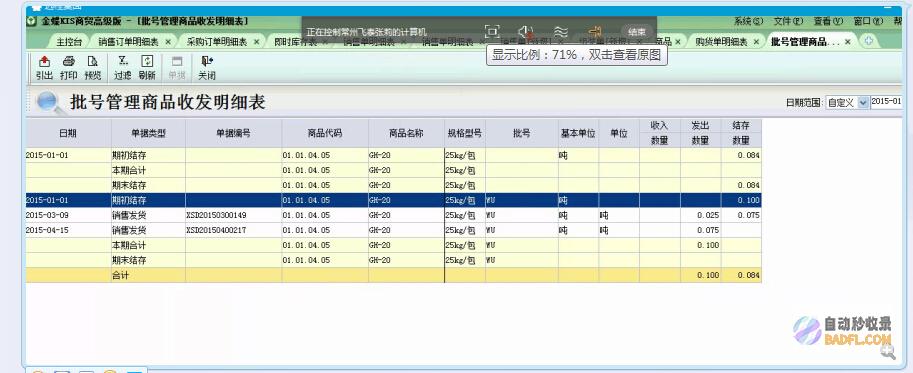Click 0.084 balance in the 合计 row

(742, 276)
